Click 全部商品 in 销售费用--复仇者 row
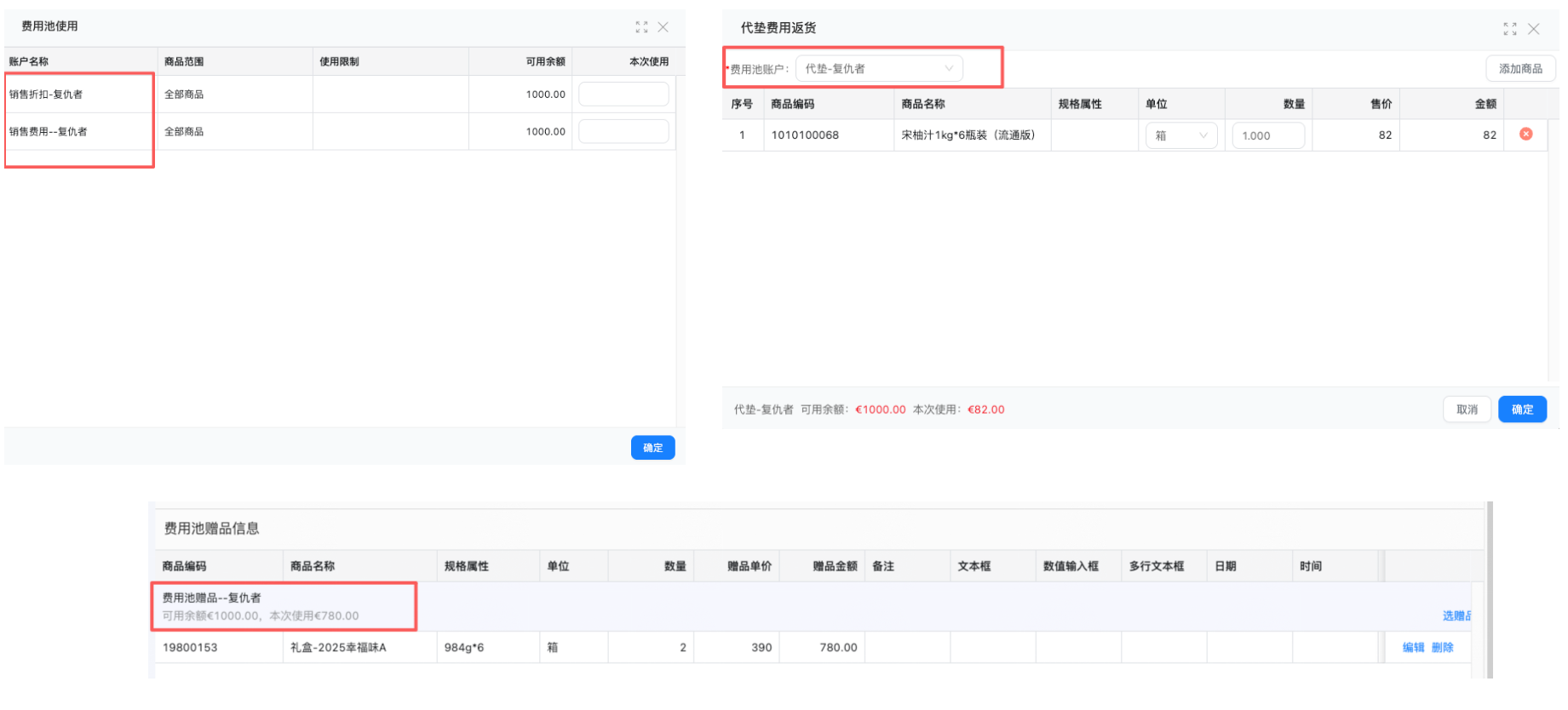1568x710 pixels. (184, 131)
